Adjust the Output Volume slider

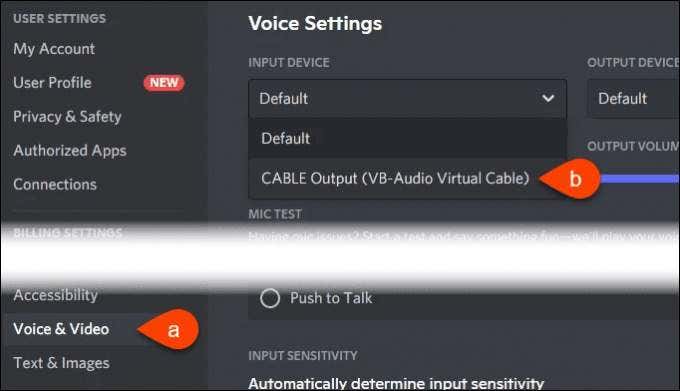click(x=640, y=179)
